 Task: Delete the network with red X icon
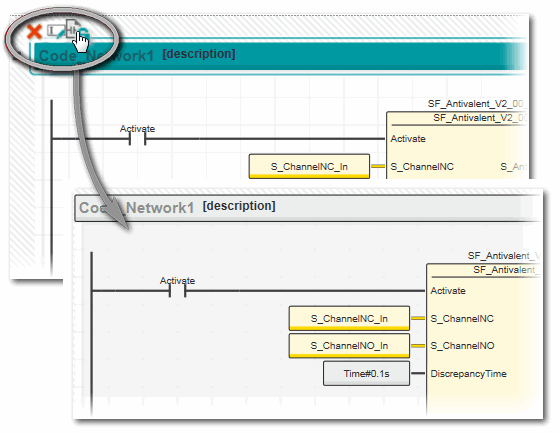(34, 31)
